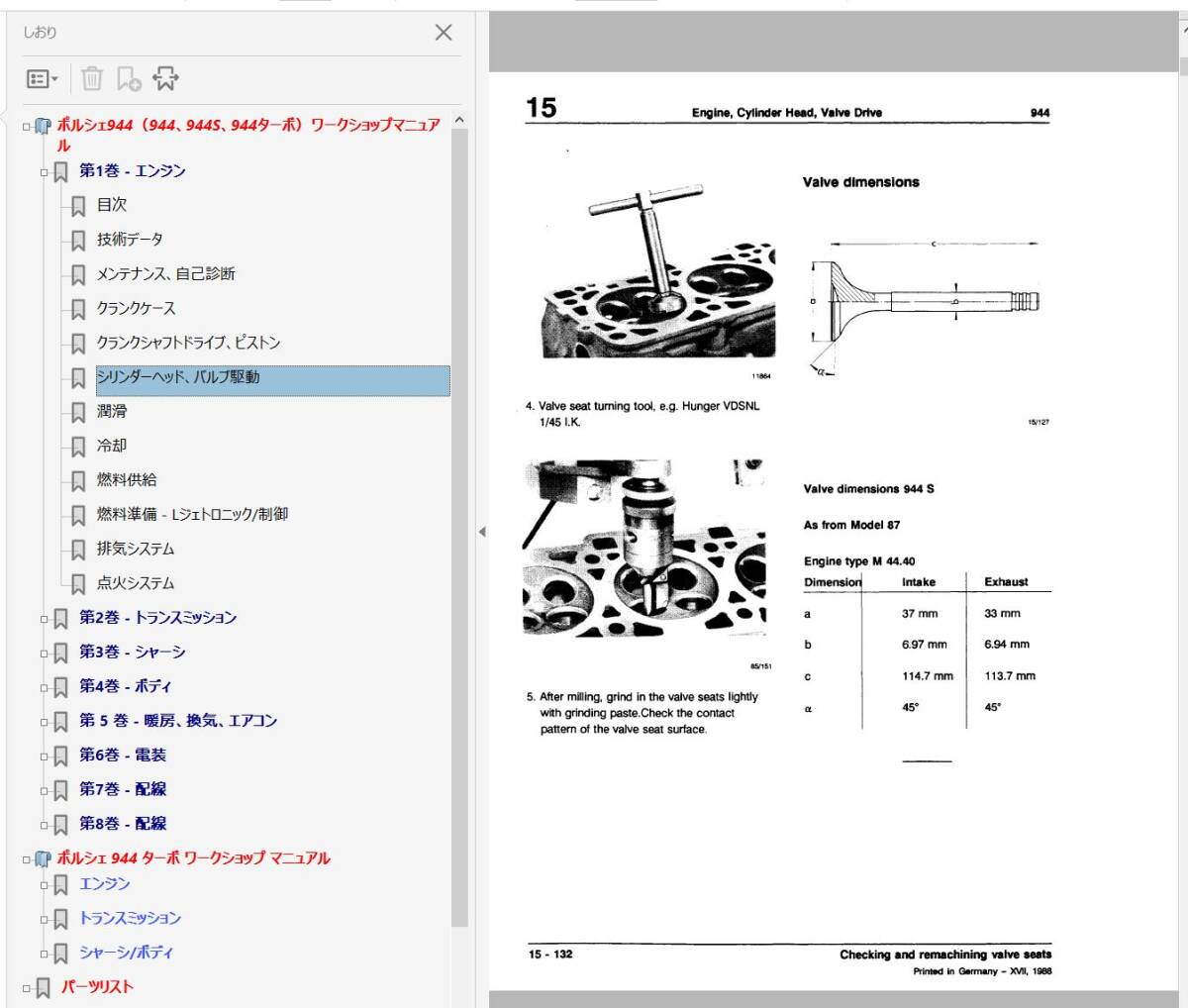The width and height of the screenshot is (1188, 1008).
Task: Expand the 第6巻 - 電装 bookmark
Action: (44, 756)
